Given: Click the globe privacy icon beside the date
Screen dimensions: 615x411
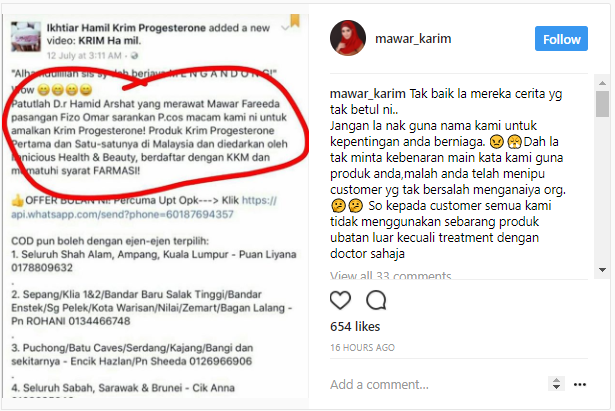Looking at the screenshot, I should 135,56.
